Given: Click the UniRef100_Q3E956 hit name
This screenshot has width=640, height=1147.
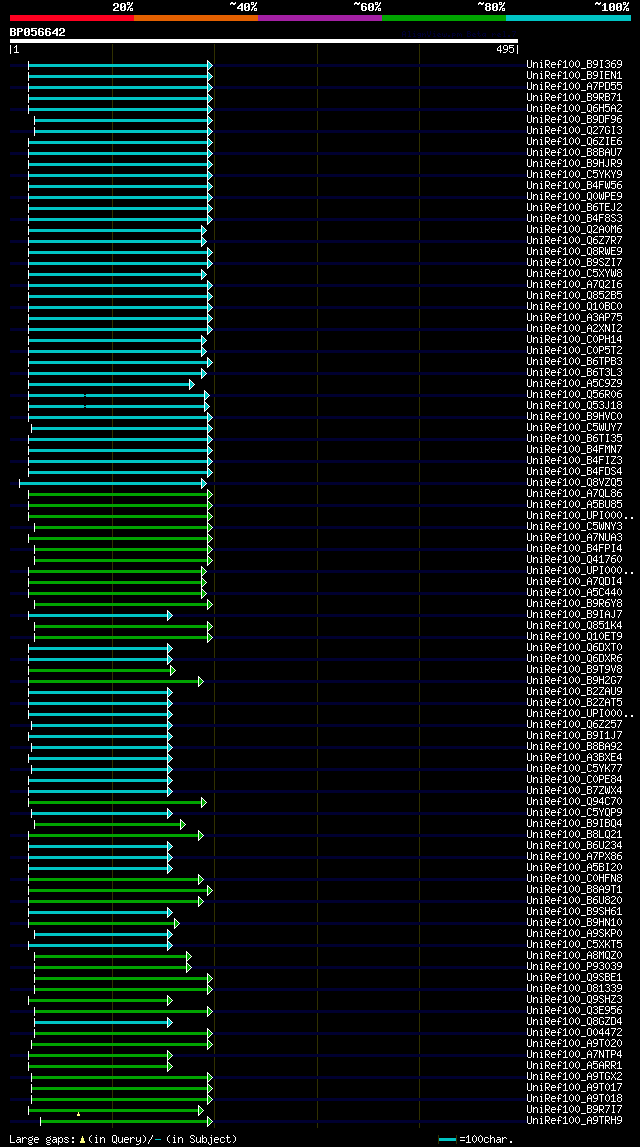Looking at the screenshot, I should click(574, 1010).
